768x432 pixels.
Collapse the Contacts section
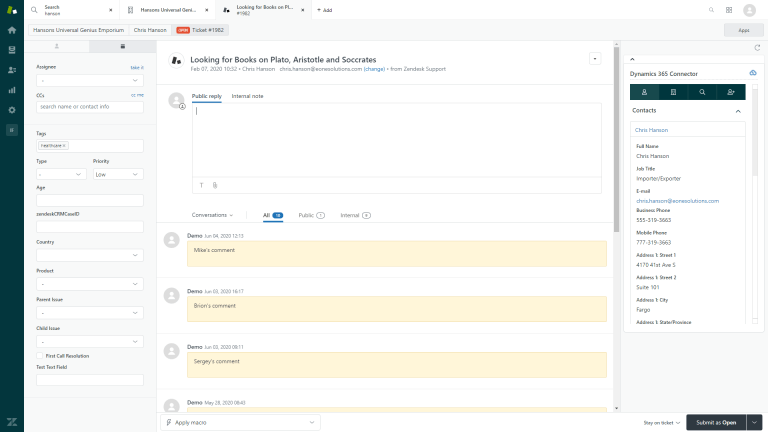coord(738,111)
